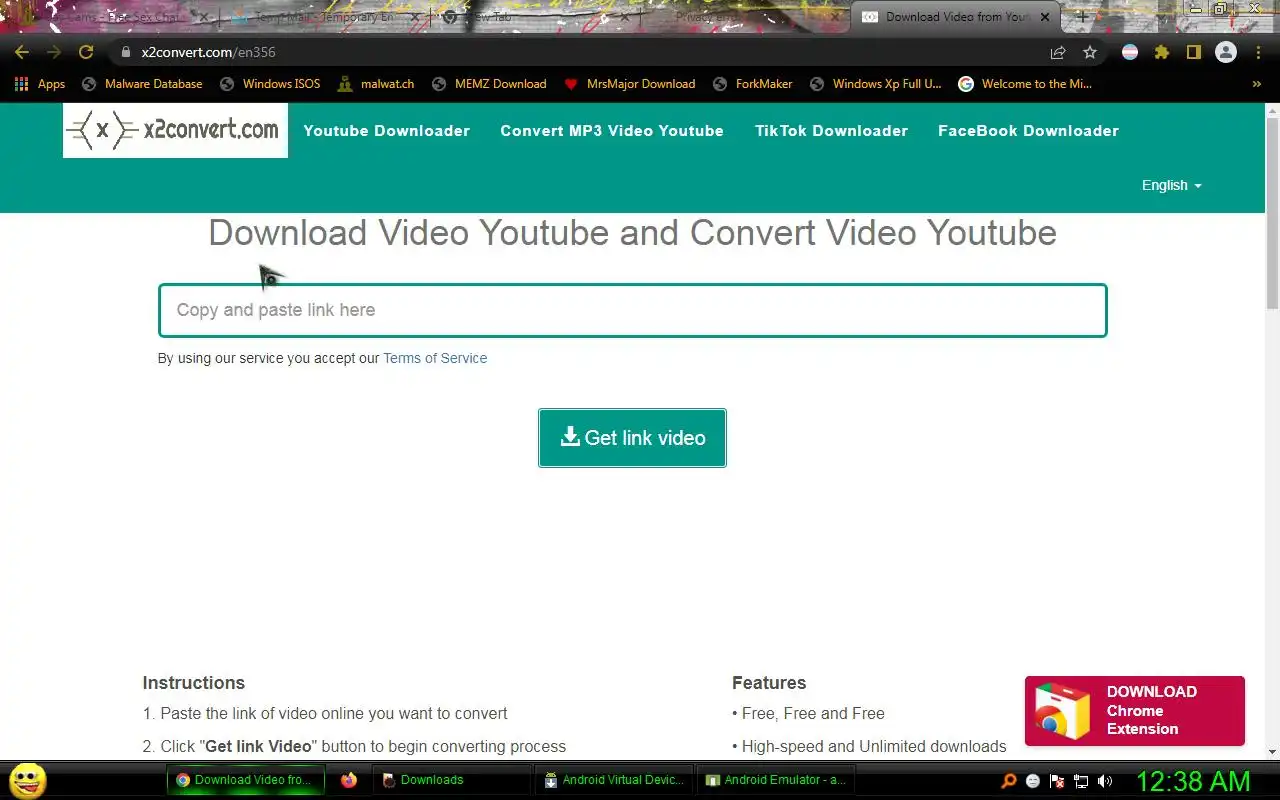Click main heading Download Video Youtube
This screenshot has height=800, width=1280.
pyautogui.click(x=632, y=233)
